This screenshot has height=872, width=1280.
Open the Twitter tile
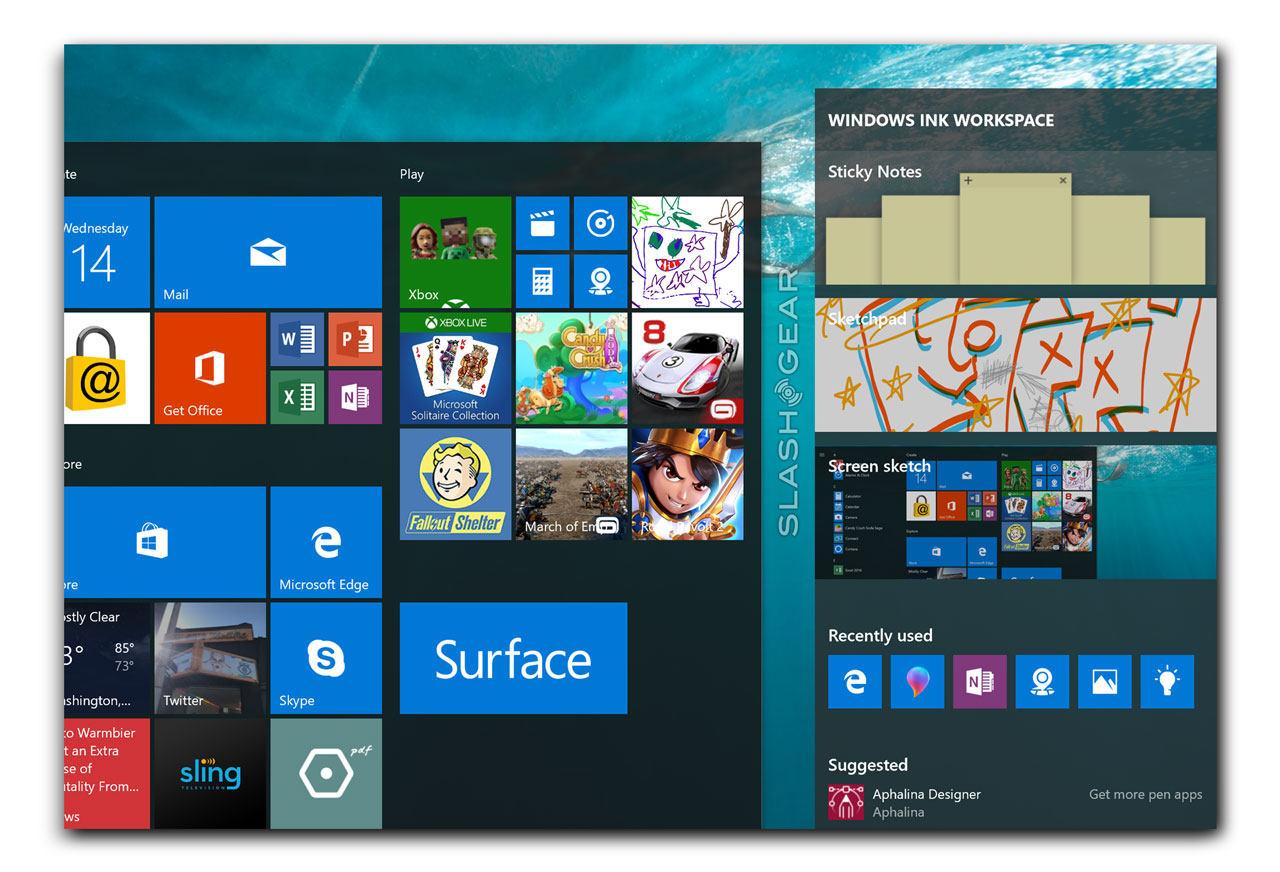click(x=210, y=658)
